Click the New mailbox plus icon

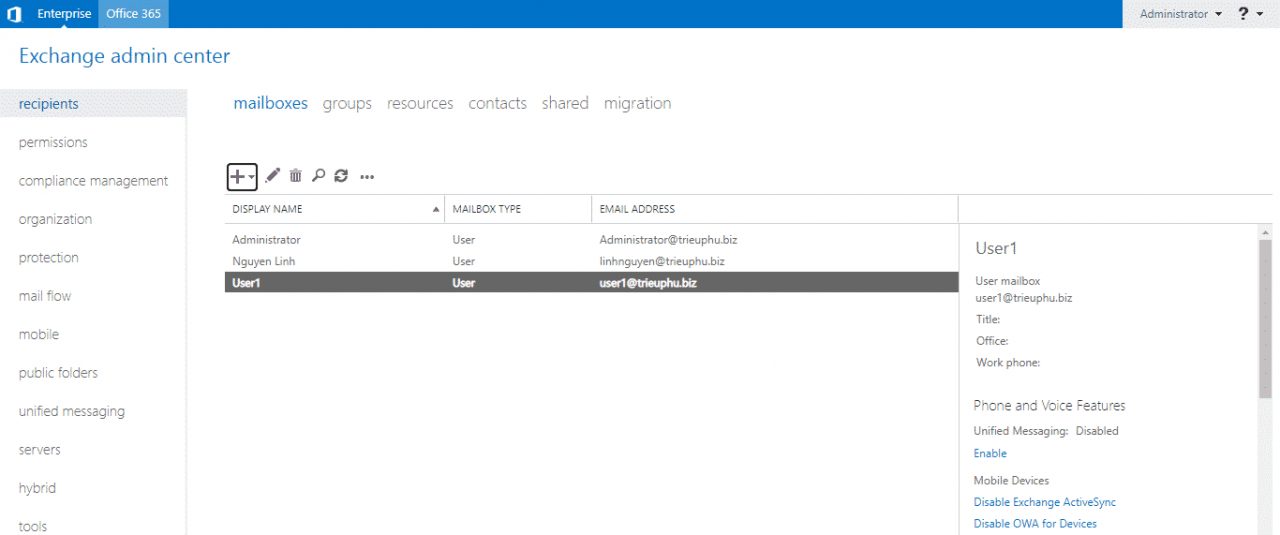click(x=238, y=176)
